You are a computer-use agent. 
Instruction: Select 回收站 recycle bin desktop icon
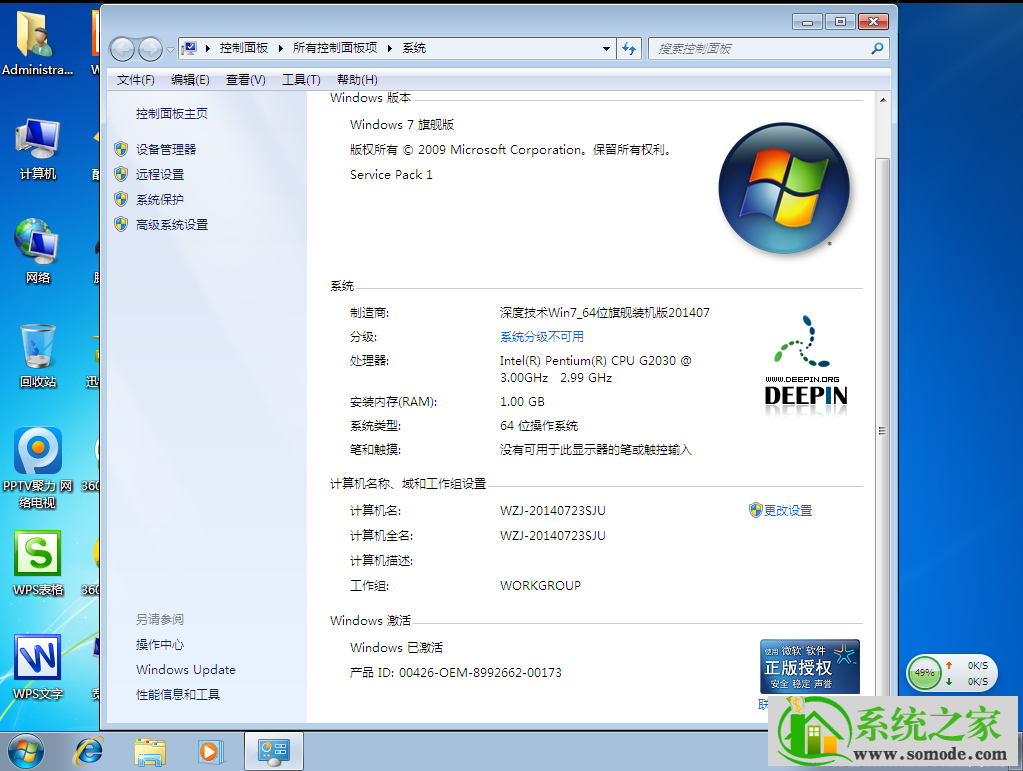click(37, 356)
